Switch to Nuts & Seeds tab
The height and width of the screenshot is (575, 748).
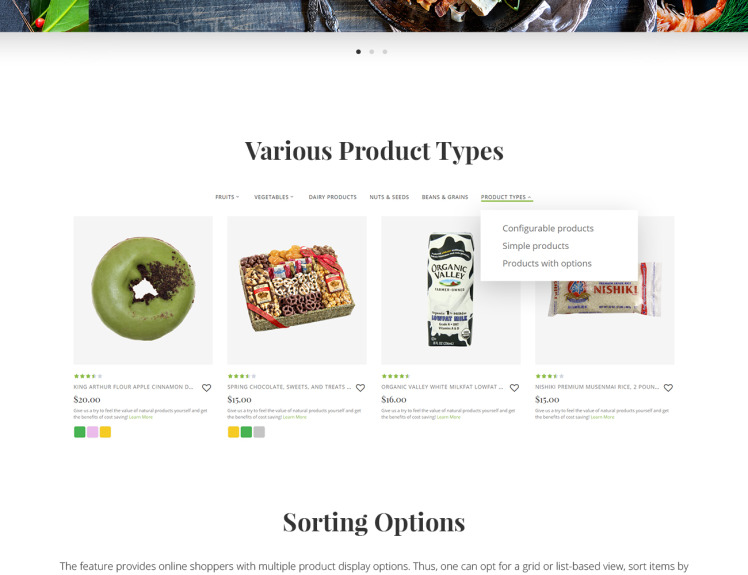click(x=389, y=197)
